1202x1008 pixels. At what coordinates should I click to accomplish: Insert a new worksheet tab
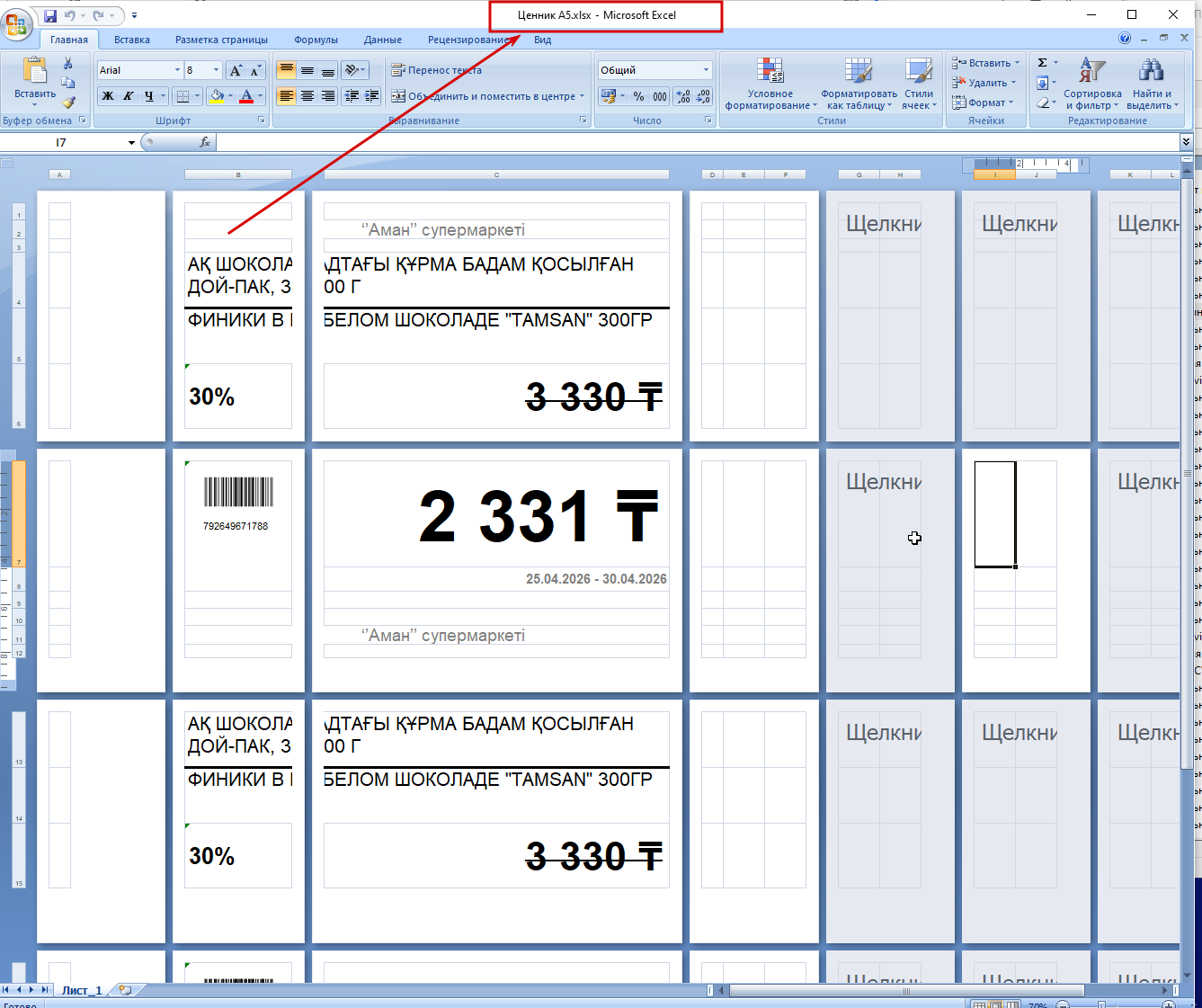pyautogui.click(x=125, y=990)
